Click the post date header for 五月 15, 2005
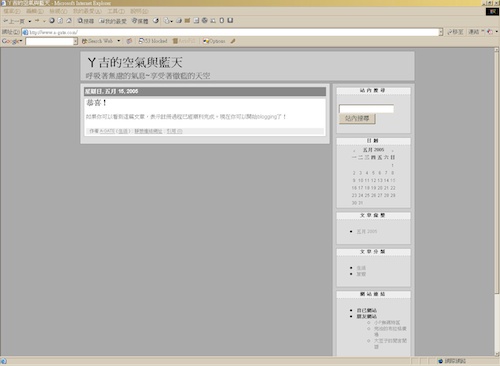Viewport: 500px width, 366px height. 205,91
